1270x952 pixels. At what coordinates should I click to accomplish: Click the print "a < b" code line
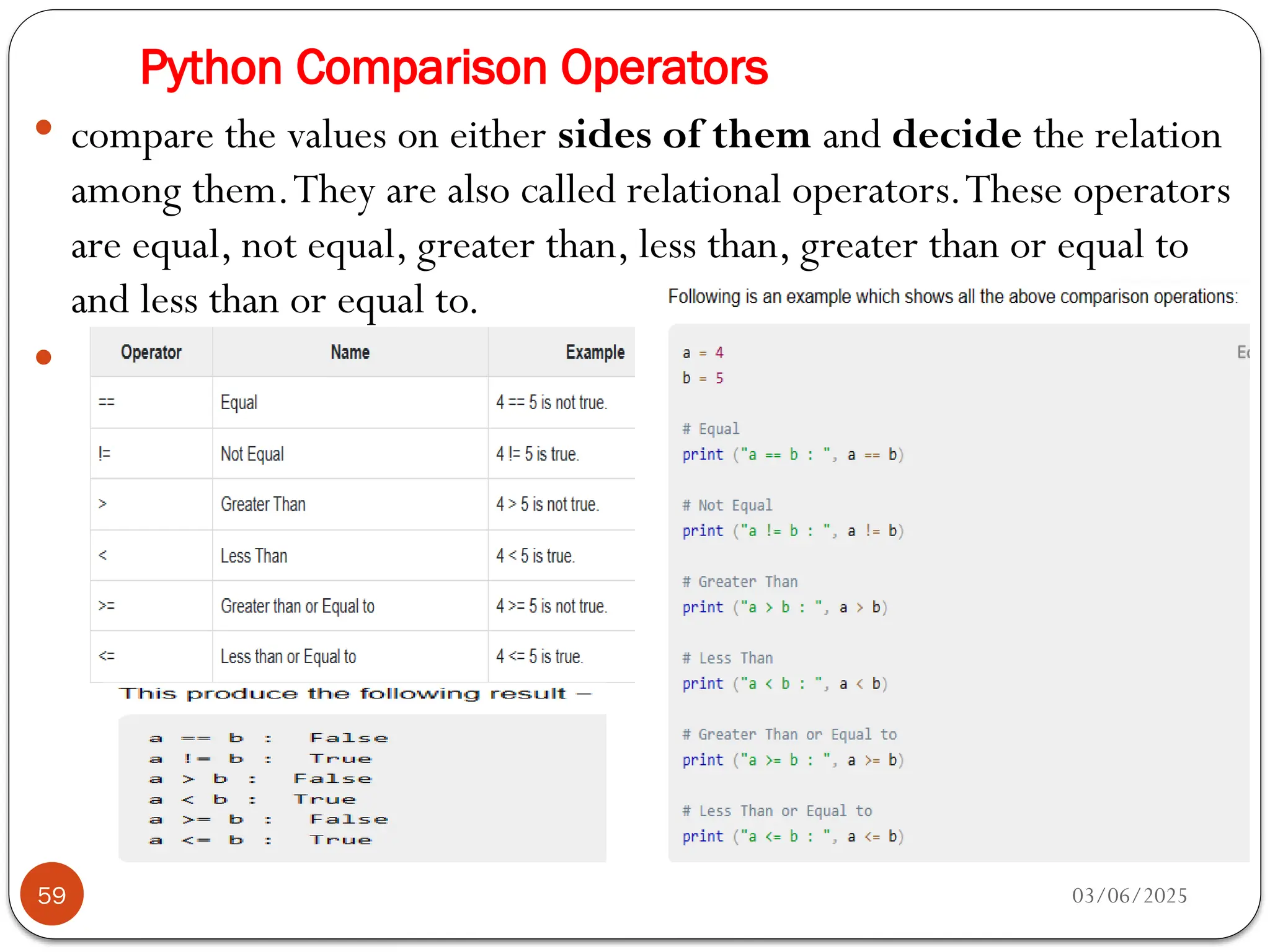785,684
